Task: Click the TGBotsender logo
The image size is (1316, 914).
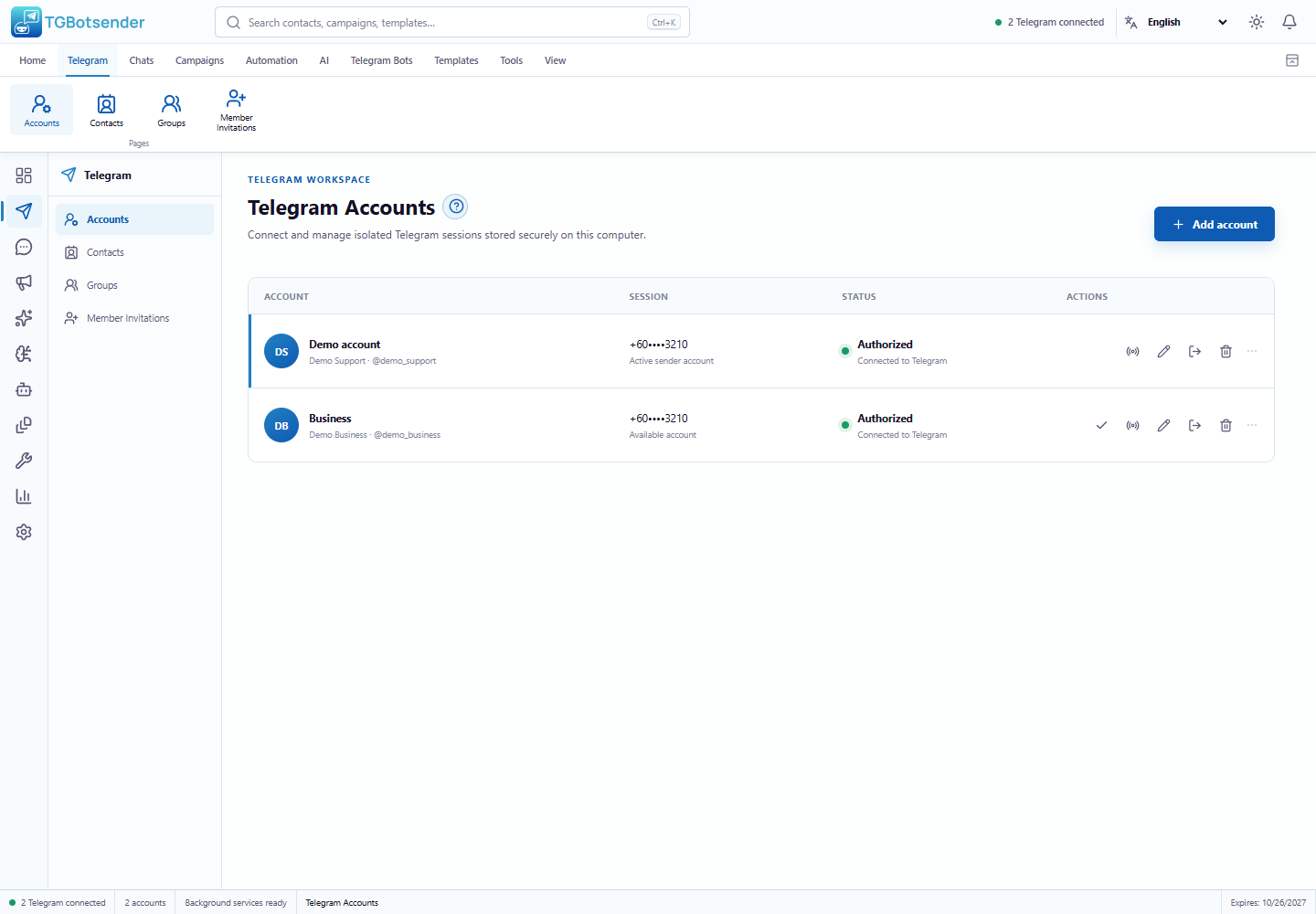Action: pos(78,22)
